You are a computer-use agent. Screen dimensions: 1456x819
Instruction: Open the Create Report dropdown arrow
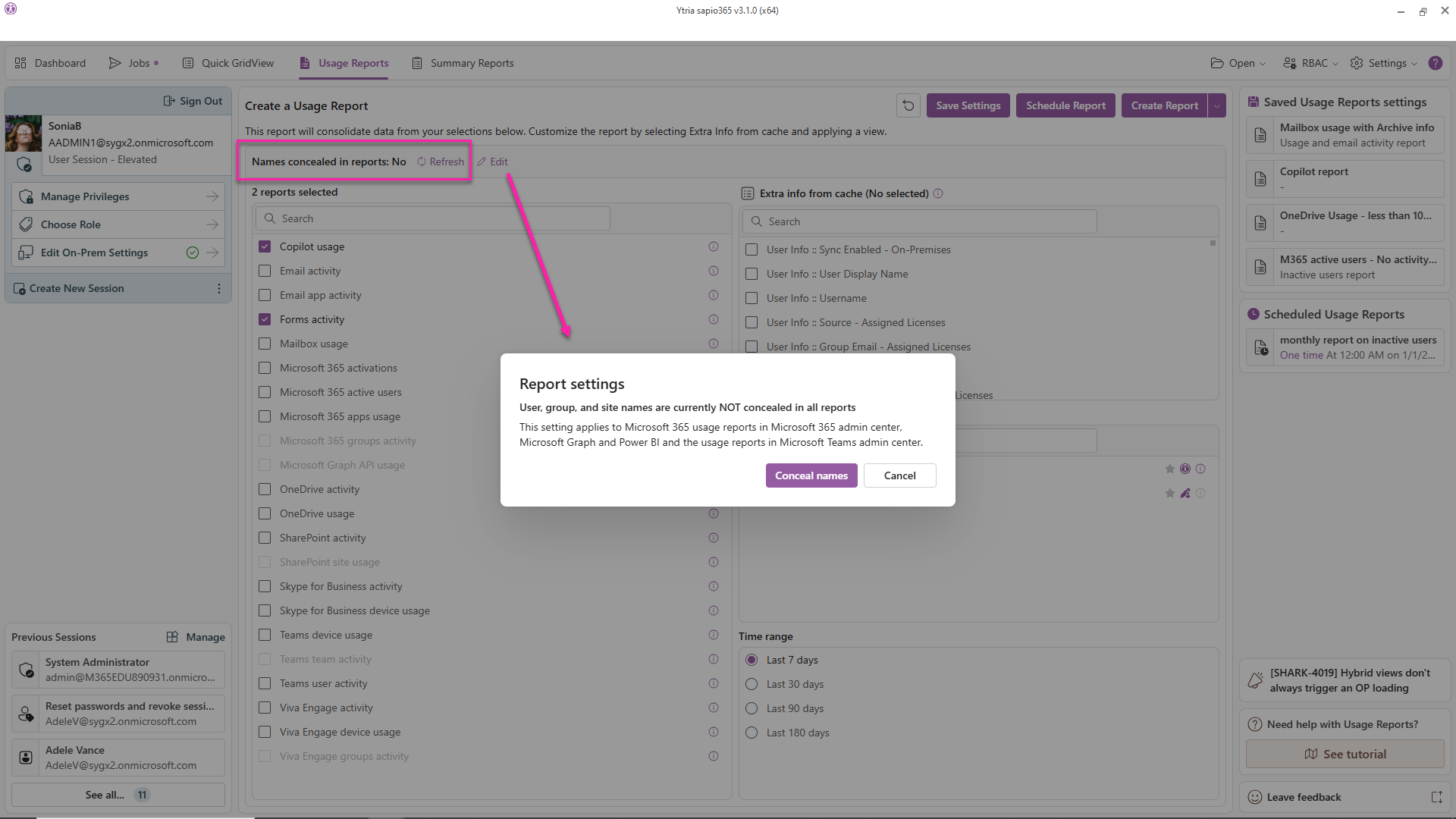(x=1217, y=106)
